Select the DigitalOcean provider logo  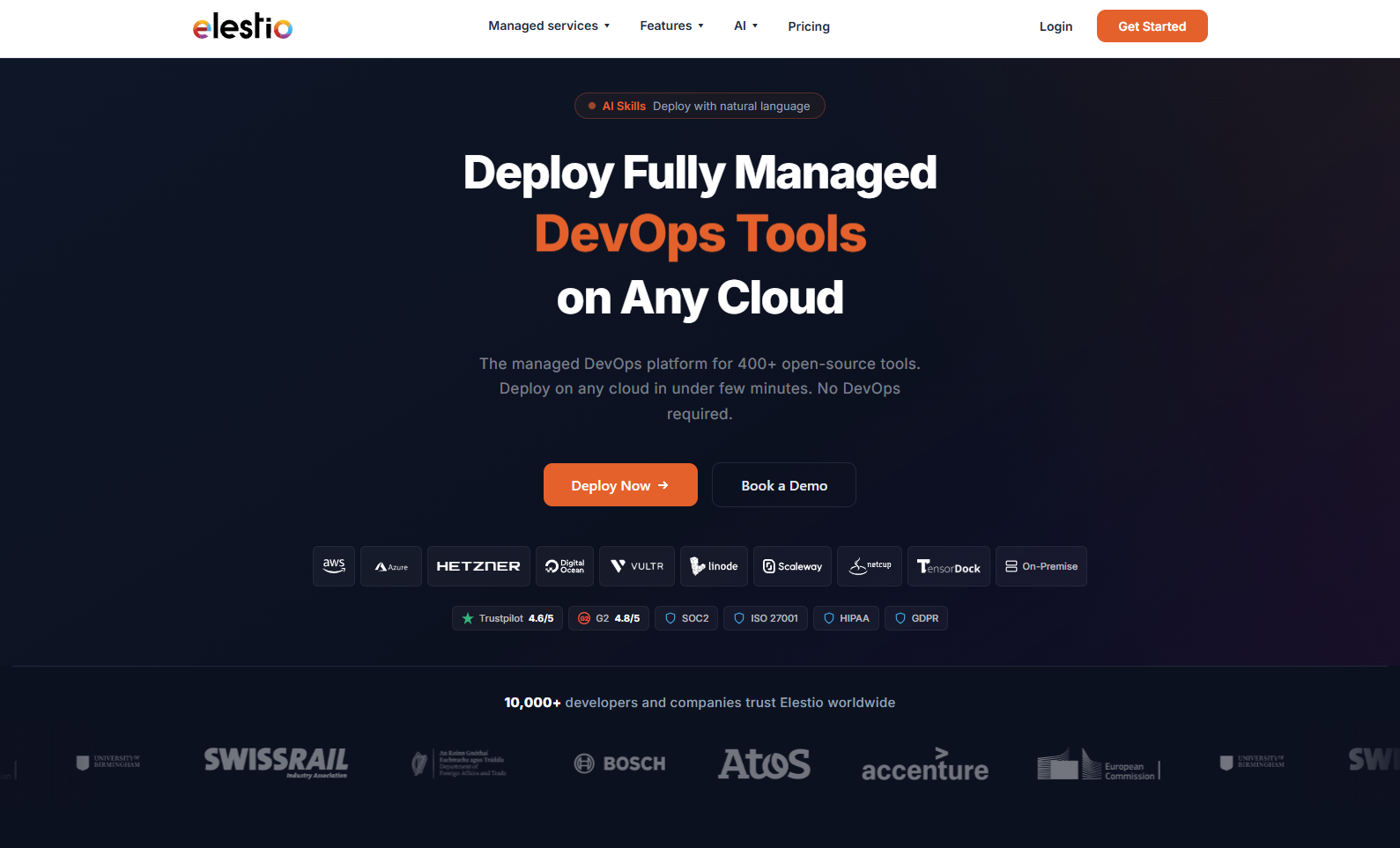tap(565, 566)
